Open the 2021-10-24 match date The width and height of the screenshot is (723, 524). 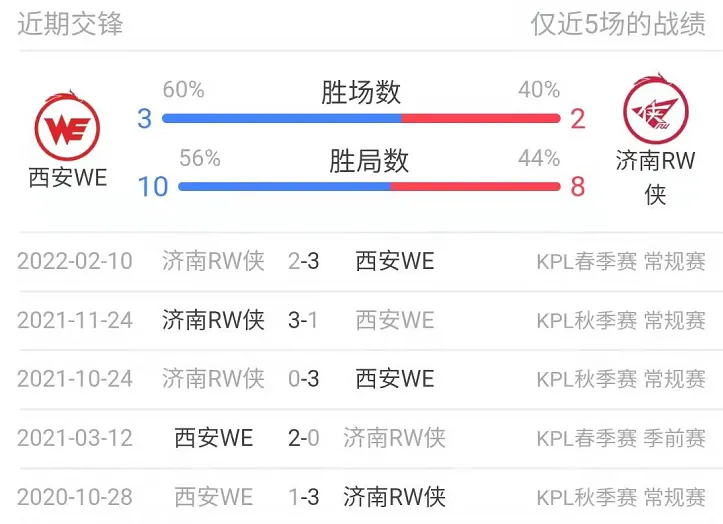(75, 379)
